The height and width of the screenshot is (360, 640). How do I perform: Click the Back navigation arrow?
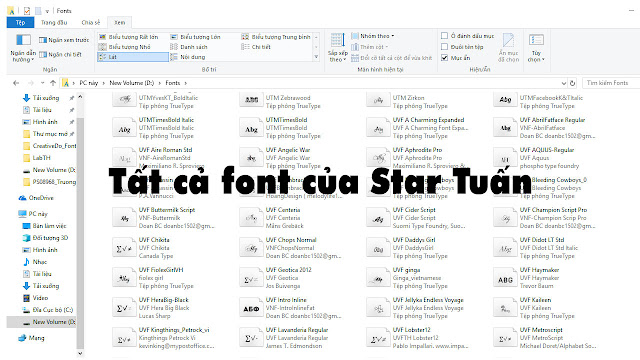pos(16,83)
